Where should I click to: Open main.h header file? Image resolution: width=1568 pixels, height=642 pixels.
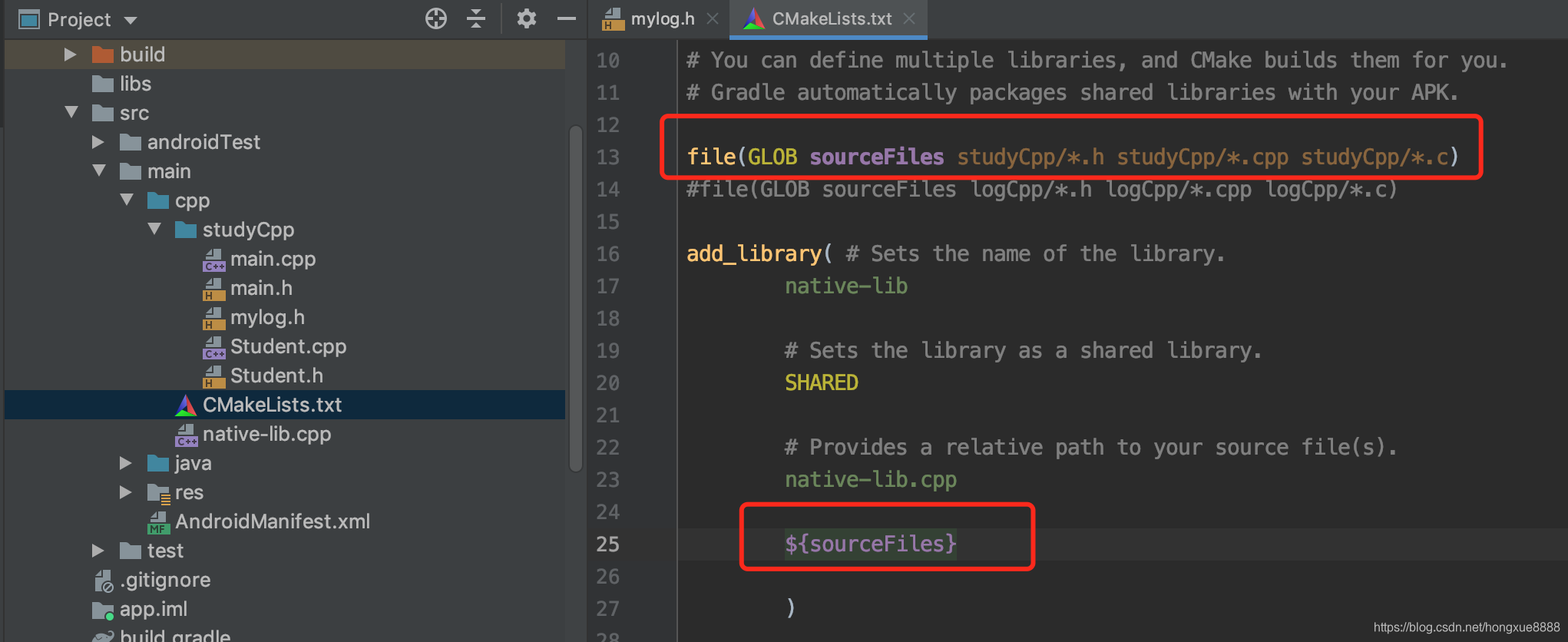(x=285, y=288)
